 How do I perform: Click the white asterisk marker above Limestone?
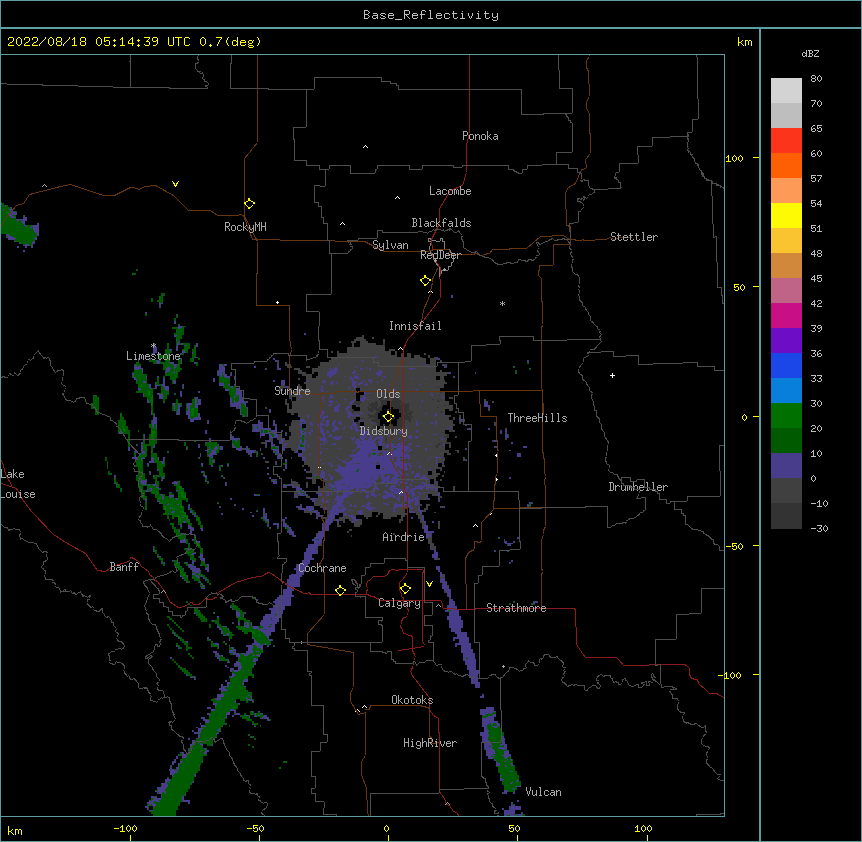(153, 346)
